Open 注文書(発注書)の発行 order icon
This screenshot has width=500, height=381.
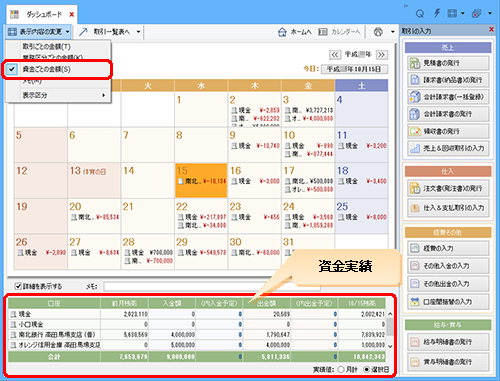(x=415, y=188)
